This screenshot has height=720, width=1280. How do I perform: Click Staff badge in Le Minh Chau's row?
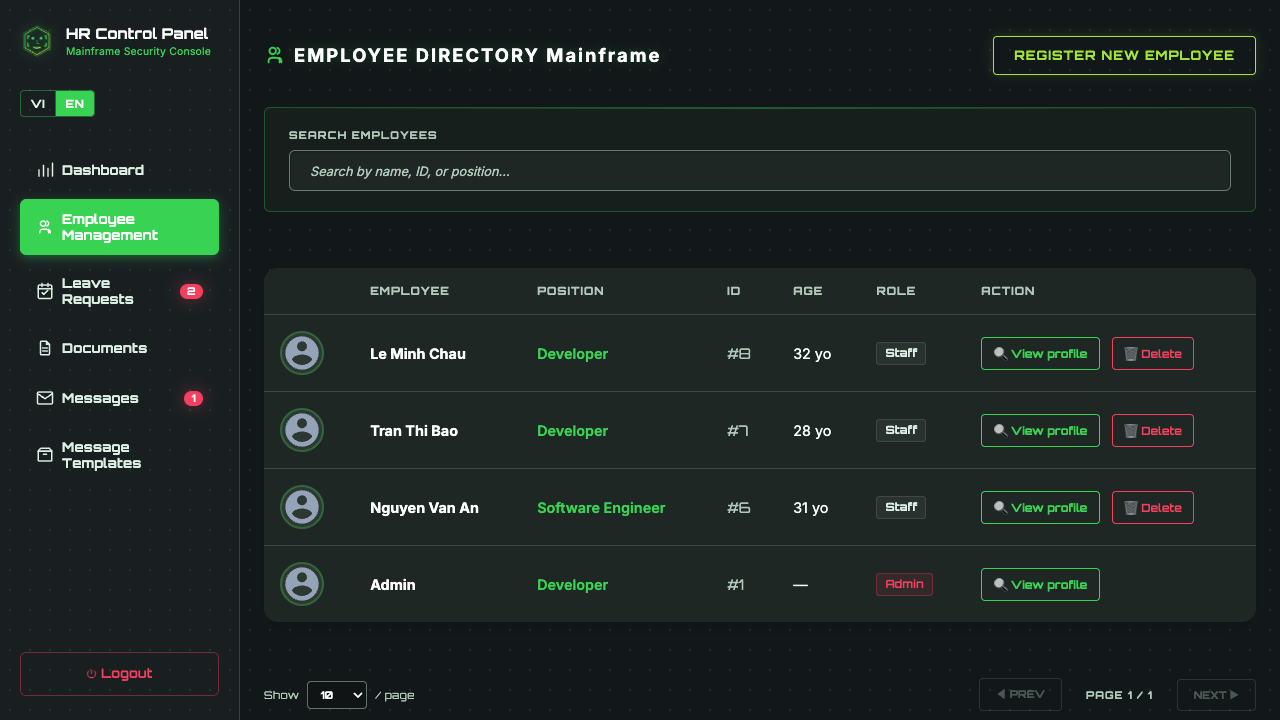[901, 353]
